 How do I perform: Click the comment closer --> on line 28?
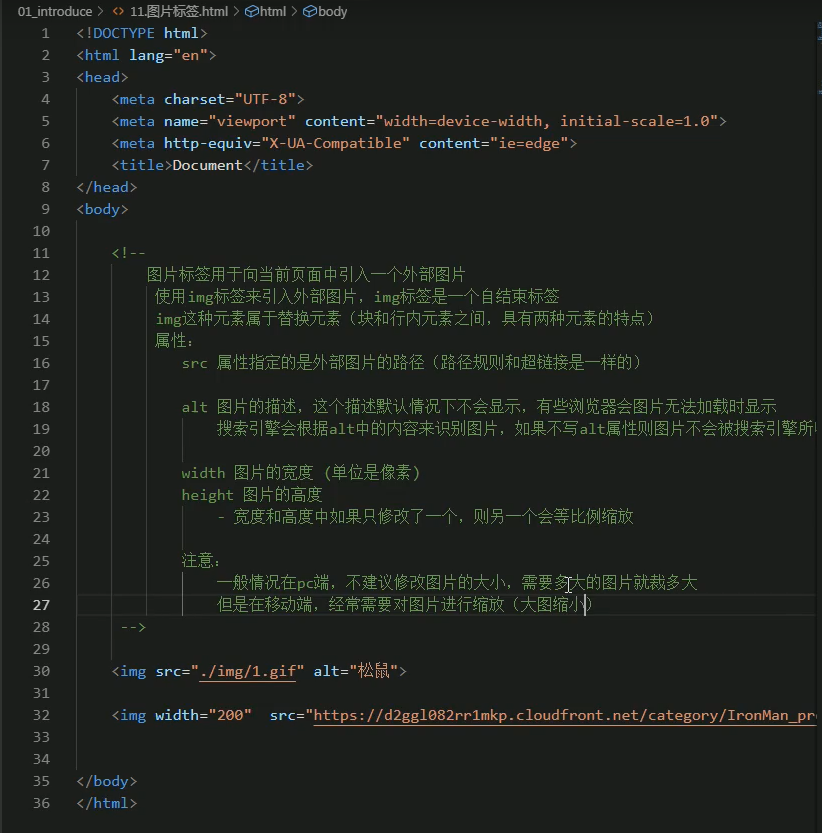[133, 627]
